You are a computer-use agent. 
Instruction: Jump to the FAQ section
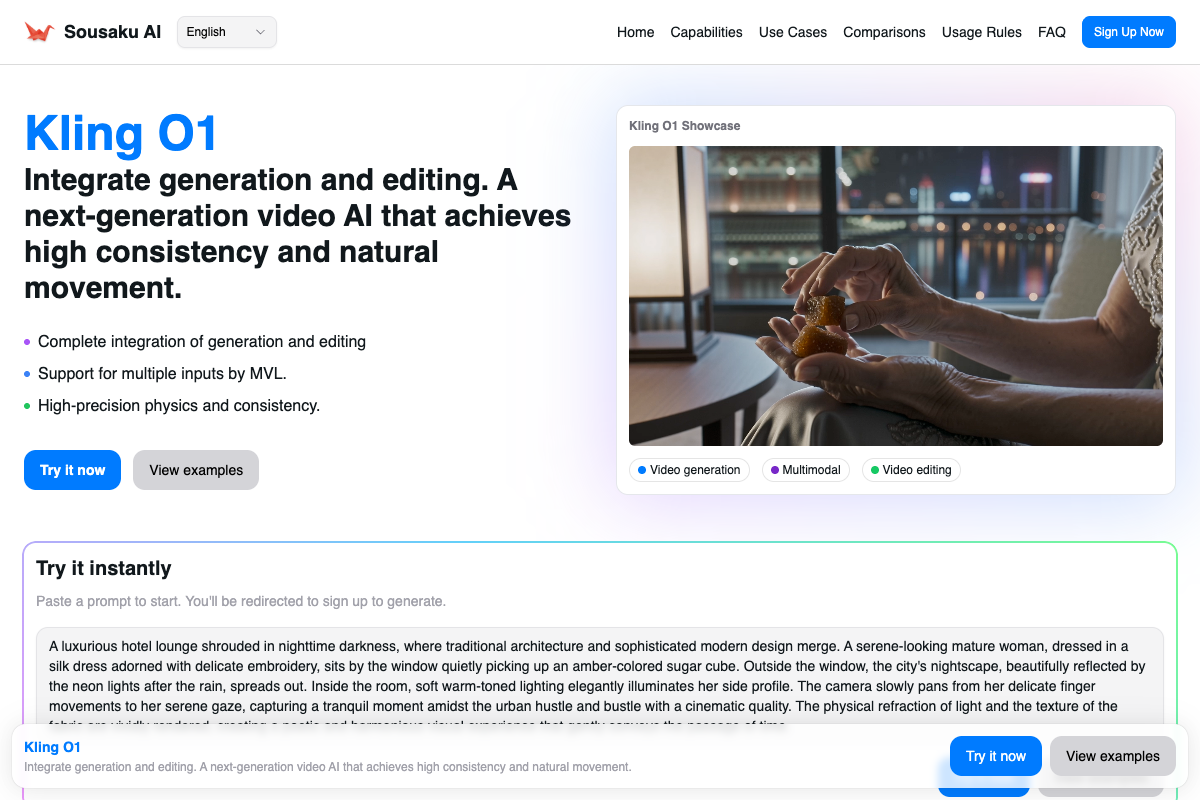point(1051,32)
